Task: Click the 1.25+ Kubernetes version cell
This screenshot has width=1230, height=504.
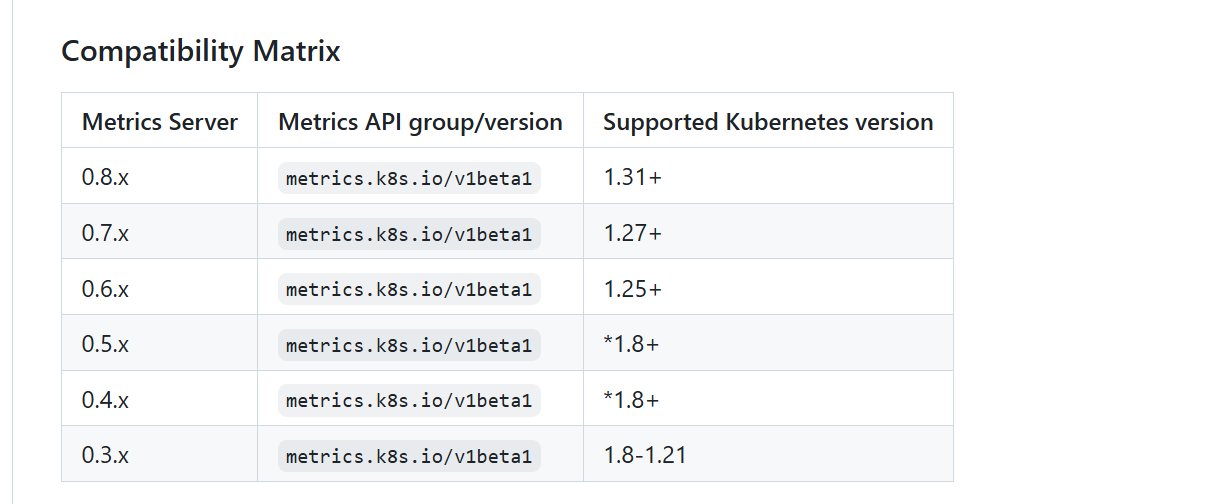Action: click(633, 289)
